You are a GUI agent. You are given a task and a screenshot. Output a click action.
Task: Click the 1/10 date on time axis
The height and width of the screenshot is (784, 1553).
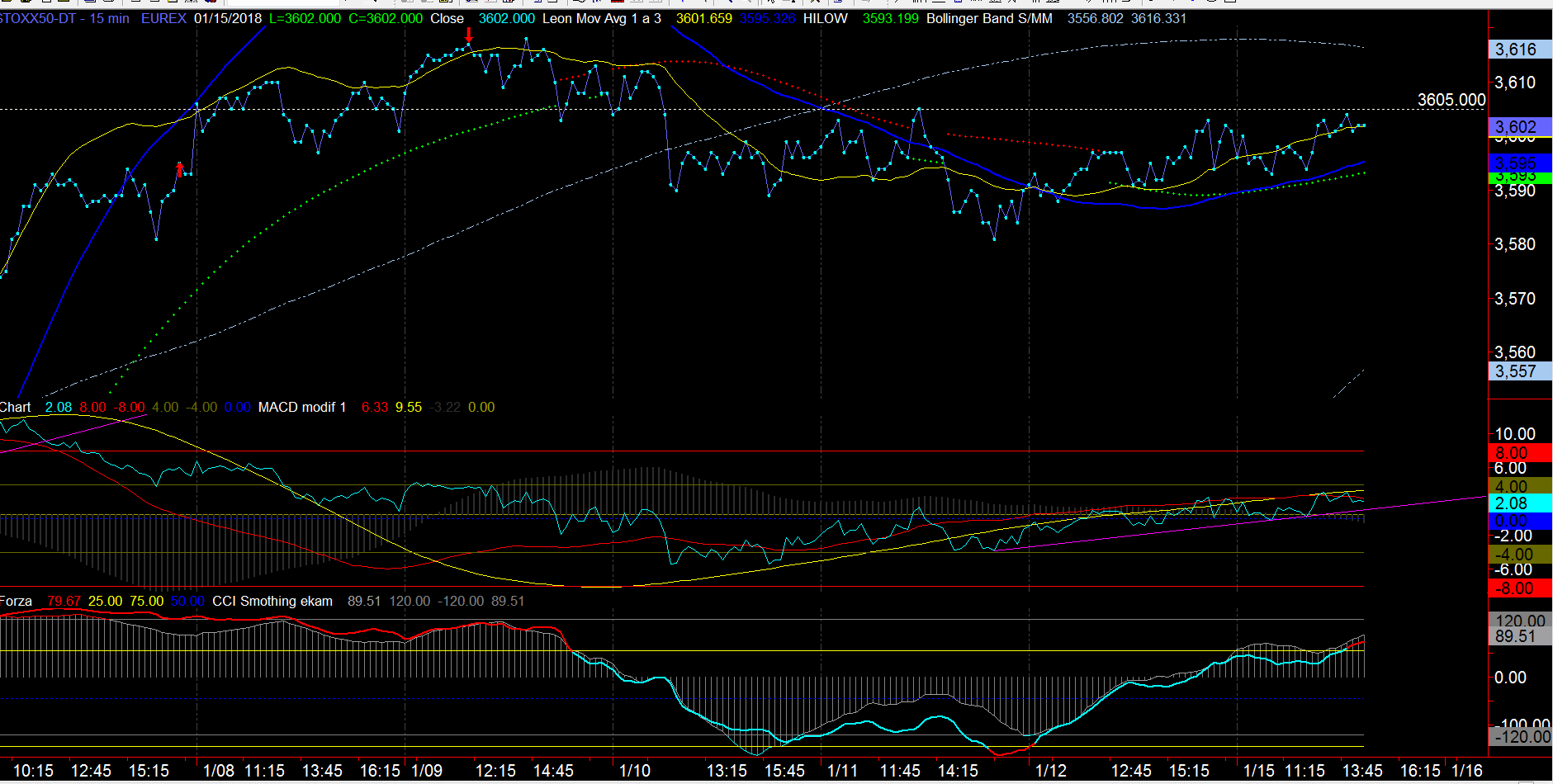click(635, 771)
